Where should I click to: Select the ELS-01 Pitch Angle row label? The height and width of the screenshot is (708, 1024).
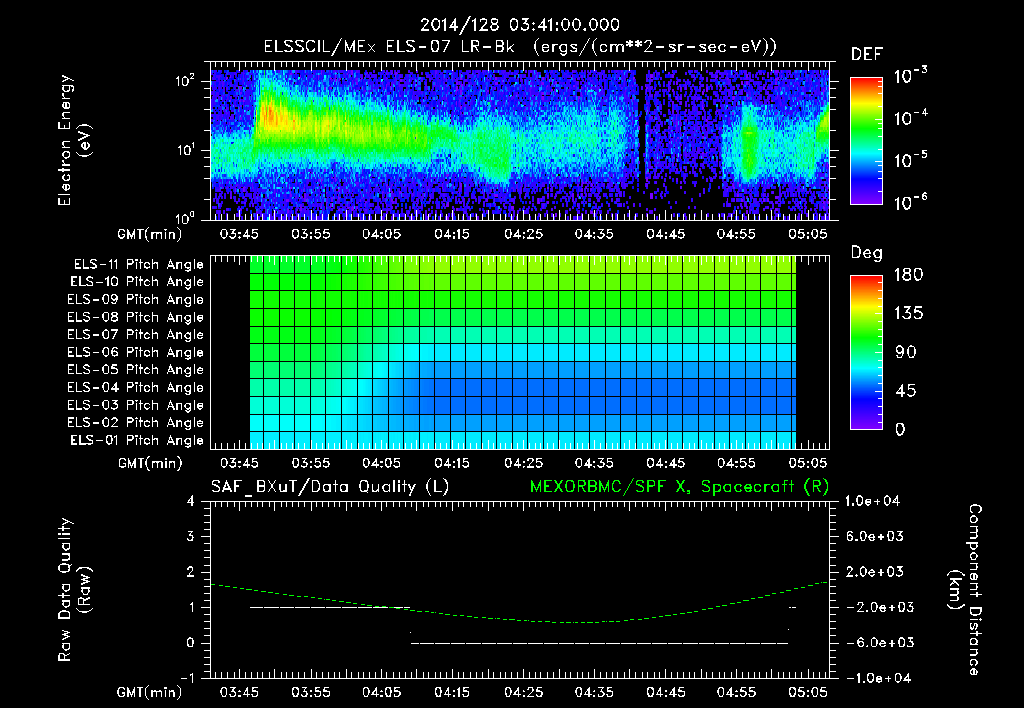(136, 440)
